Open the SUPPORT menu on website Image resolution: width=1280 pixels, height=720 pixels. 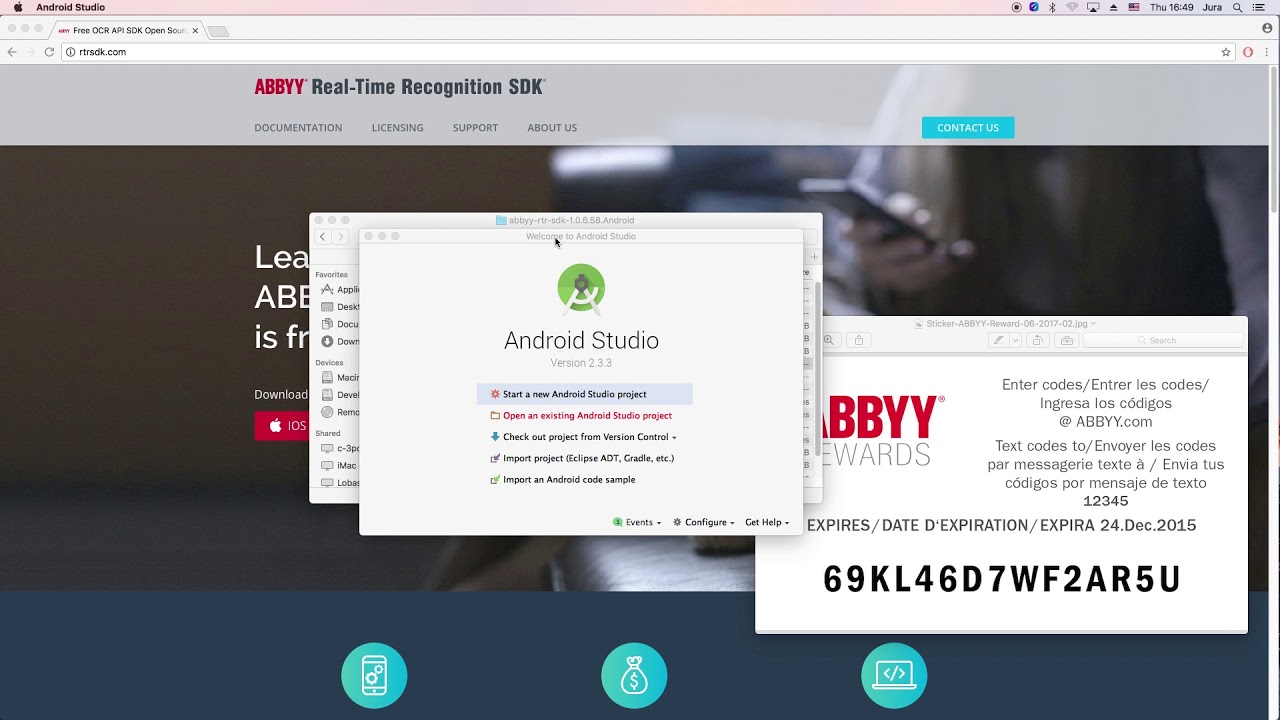point(475,128)
